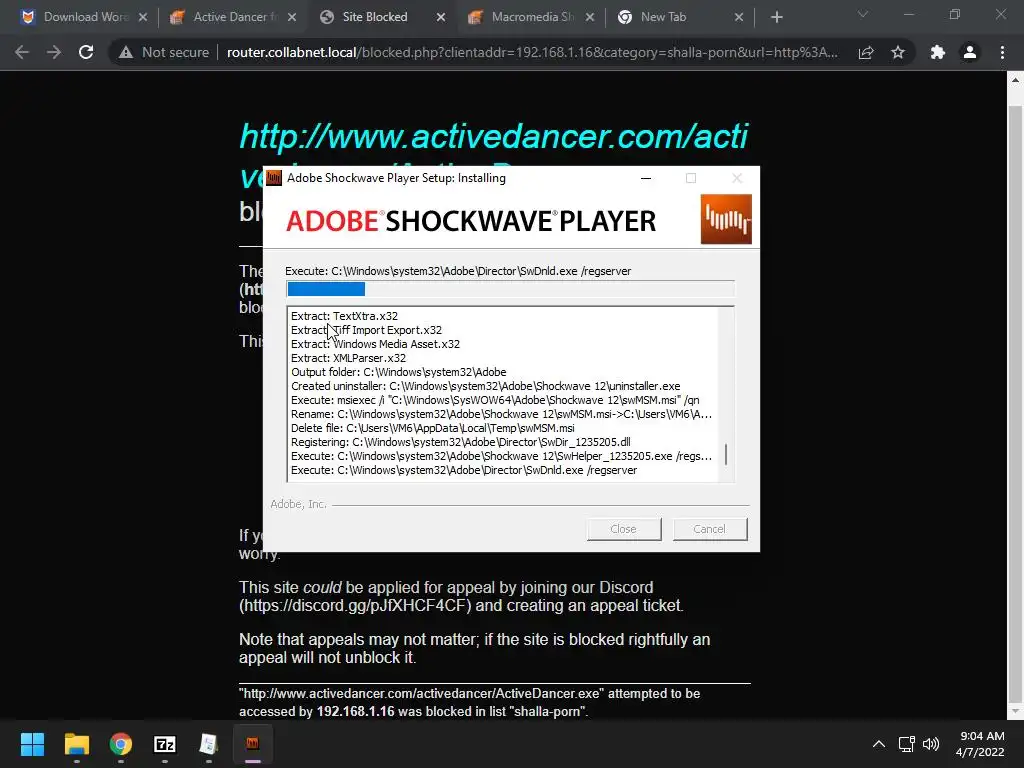Click the install log scrollbar thumb
This screenshot has width=1024, height=768.
(x=726, y=455)
